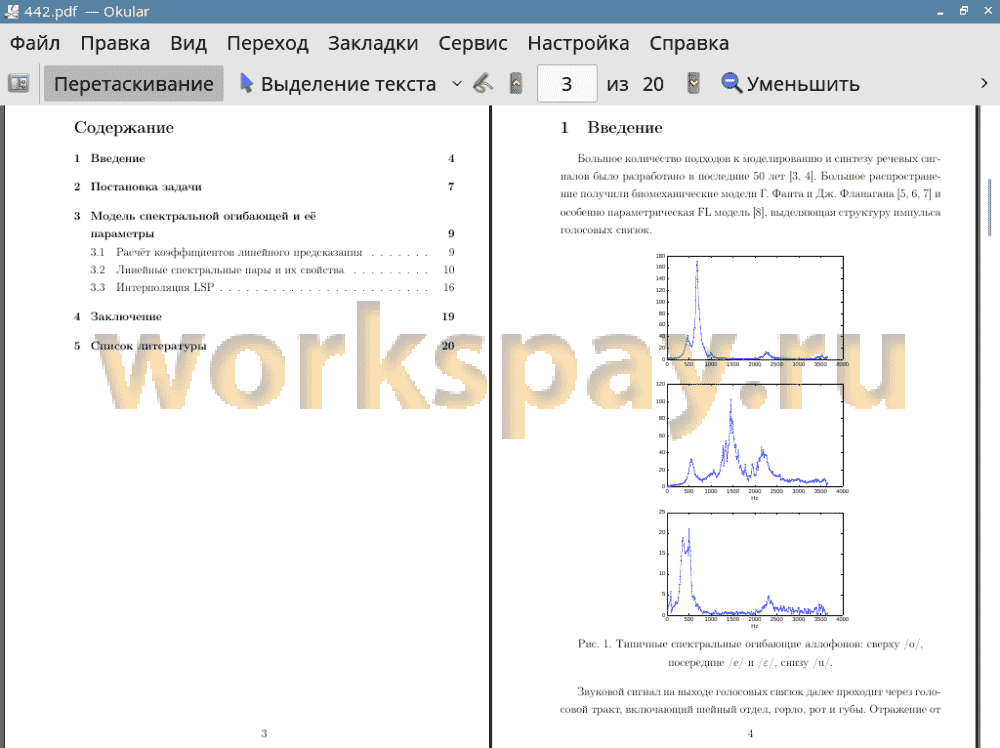Select contents entry Список литературы
This screenshot has width=1000, height=748.
click(264, 346)
